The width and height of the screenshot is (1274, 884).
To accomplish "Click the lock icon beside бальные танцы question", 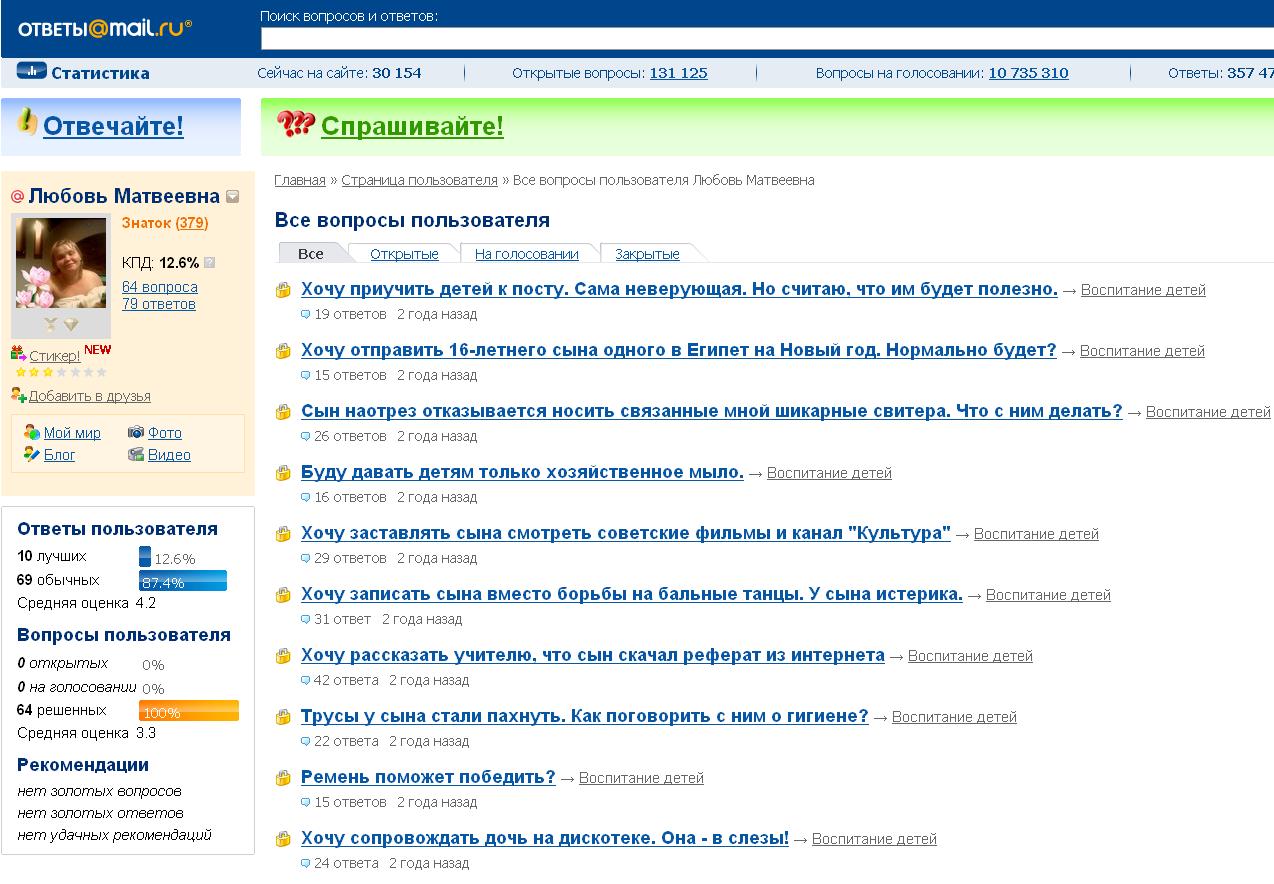I will pyautogui.click(x=283, y=595).
